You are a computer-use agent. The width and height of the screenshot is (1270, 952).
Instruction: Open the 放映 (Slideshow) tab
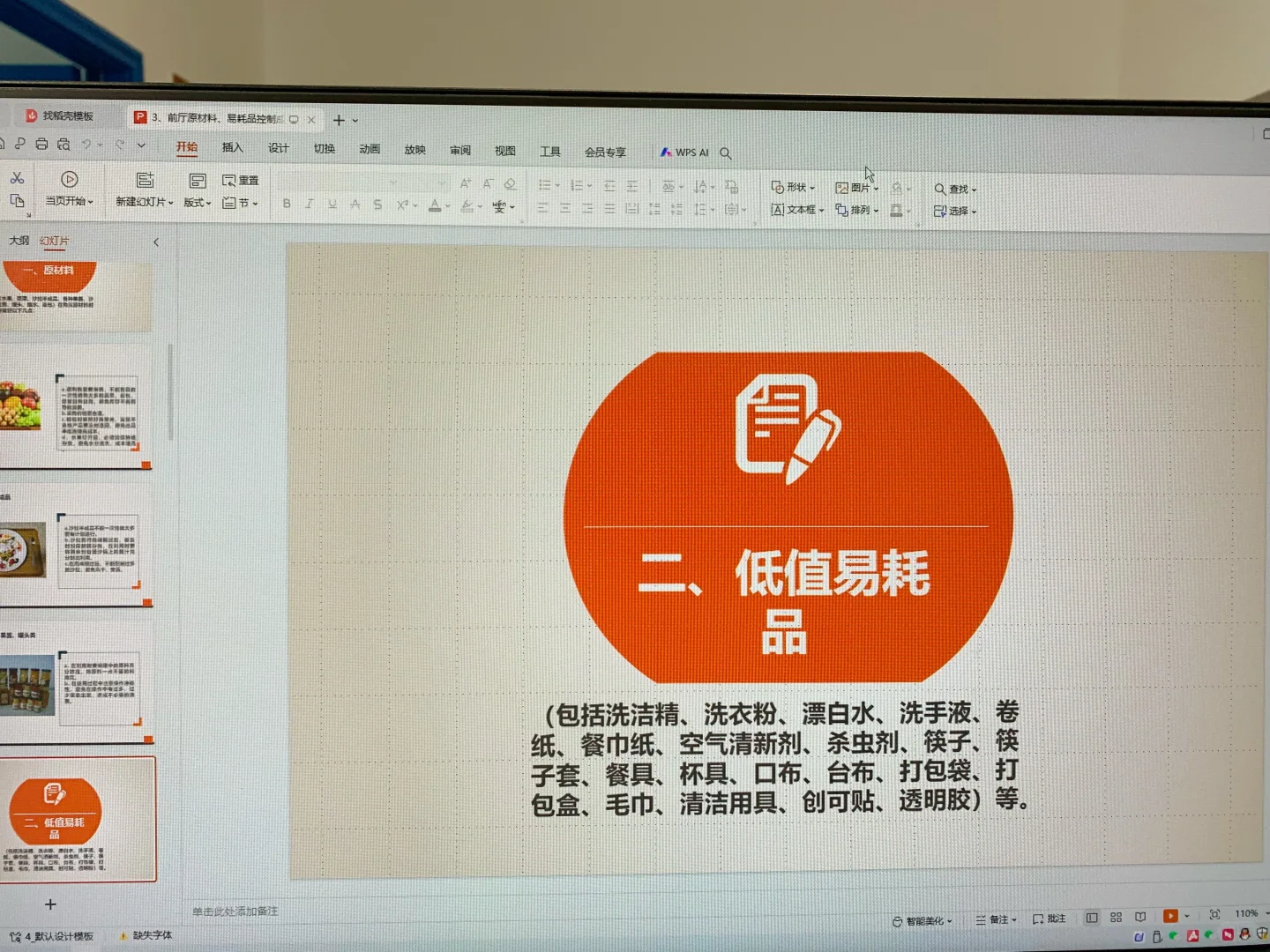415,150
